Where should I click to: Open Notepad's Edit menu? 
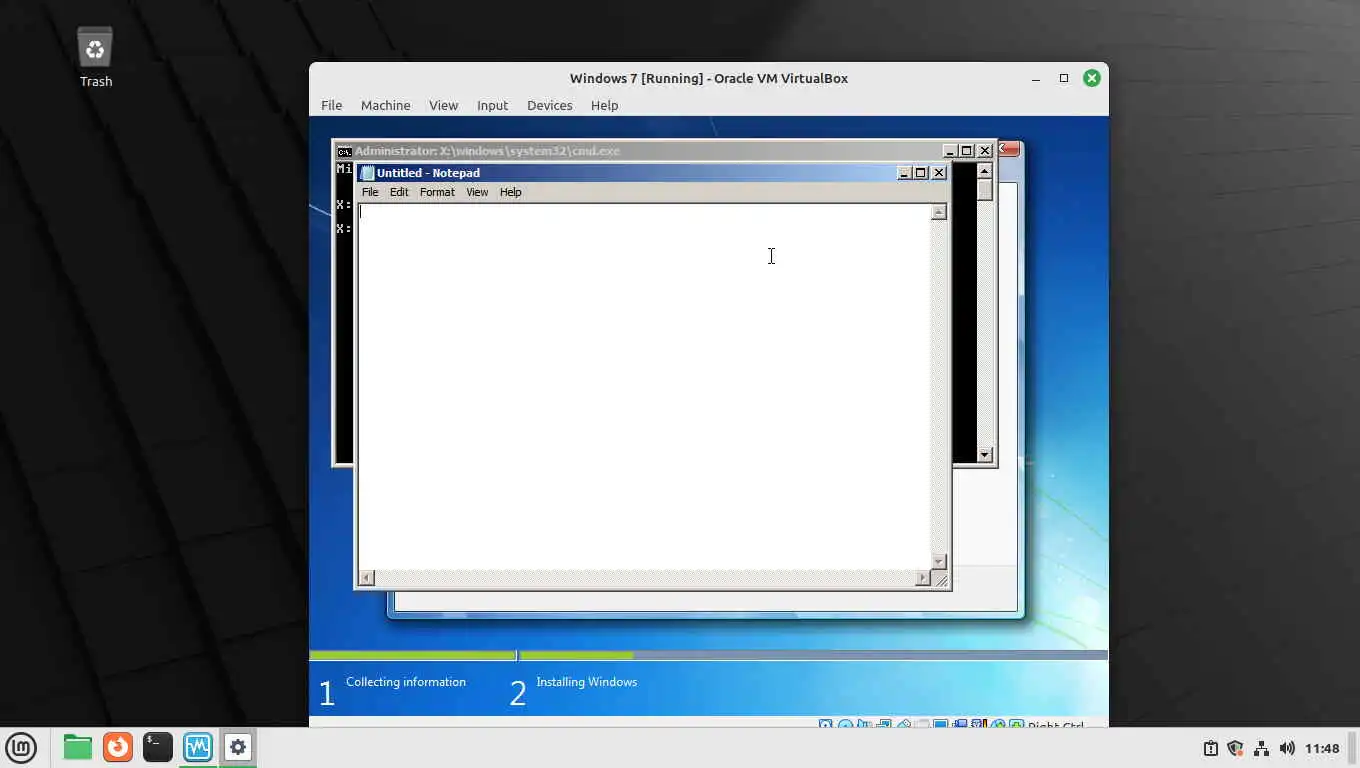pos(399,192)
